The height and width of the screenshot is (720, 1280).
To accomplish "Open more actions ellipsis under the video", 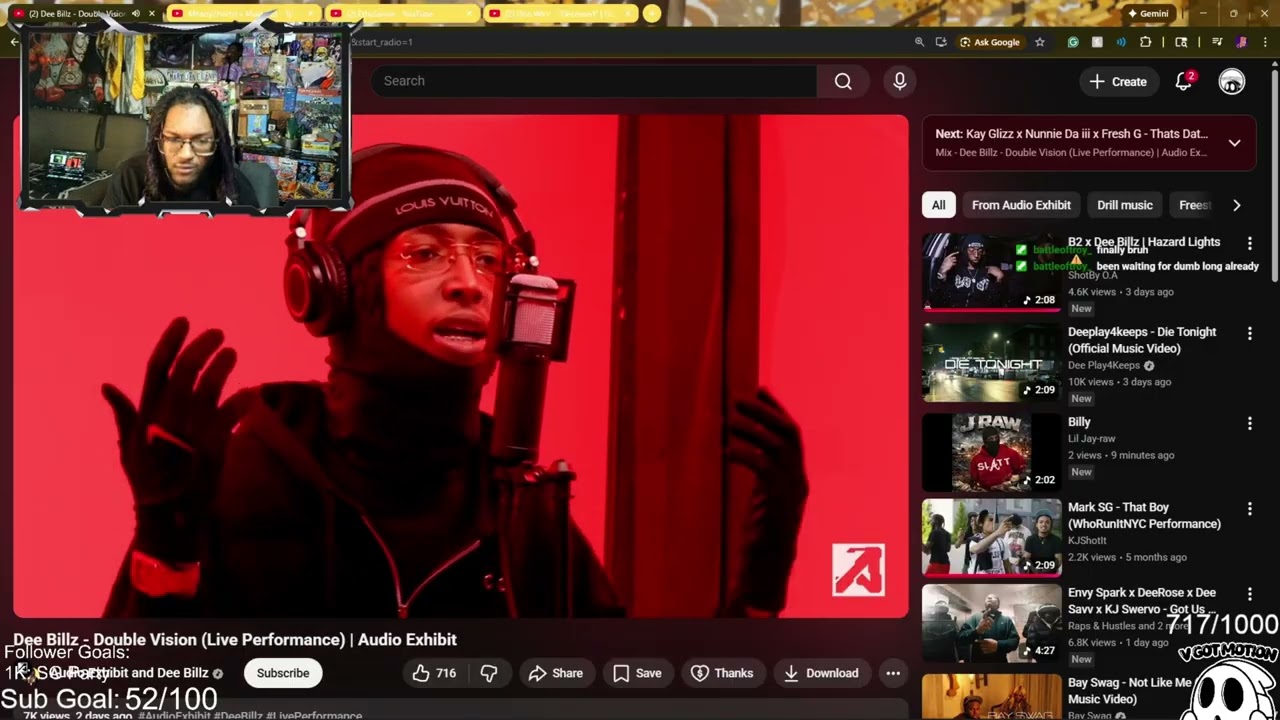I will coord(893,673).
